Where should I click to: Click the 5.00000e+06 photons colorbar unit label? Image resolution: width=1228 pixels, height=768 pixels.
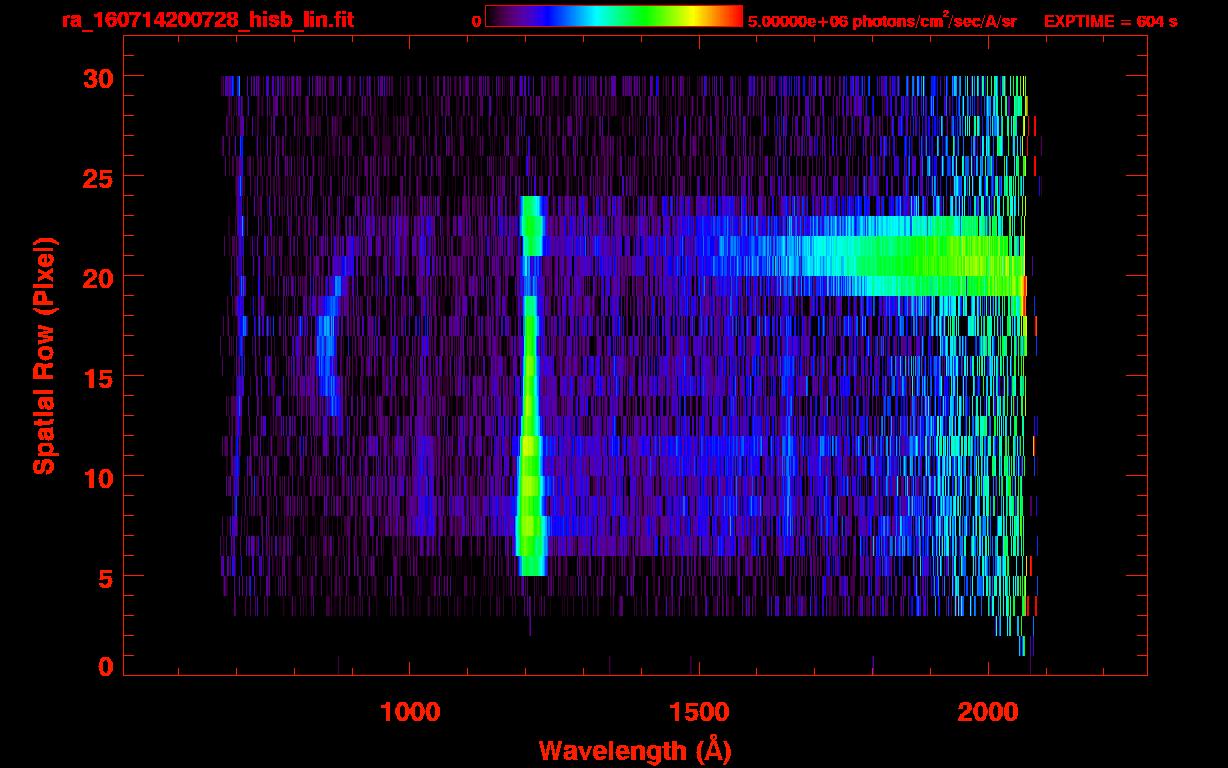[x=882, y=21]
